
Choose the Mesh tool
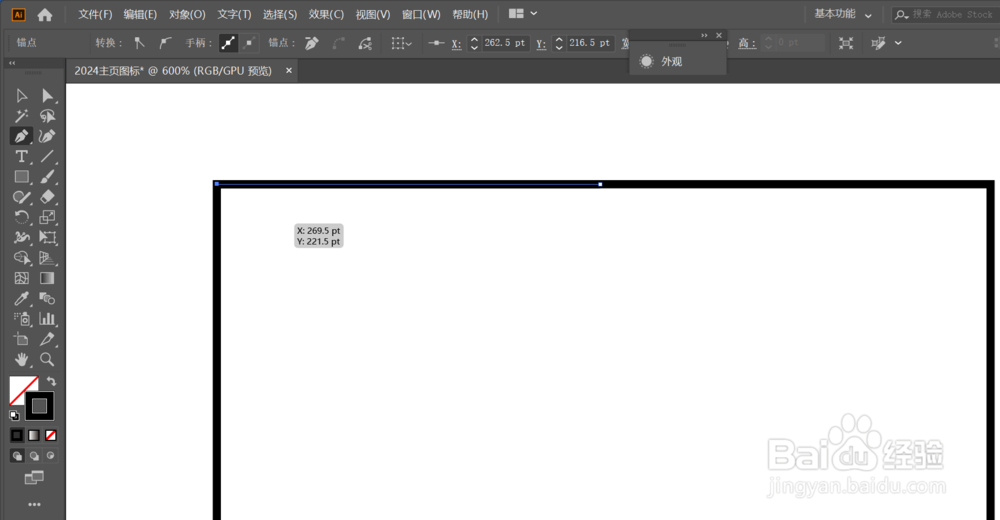(x=21, y=278)
